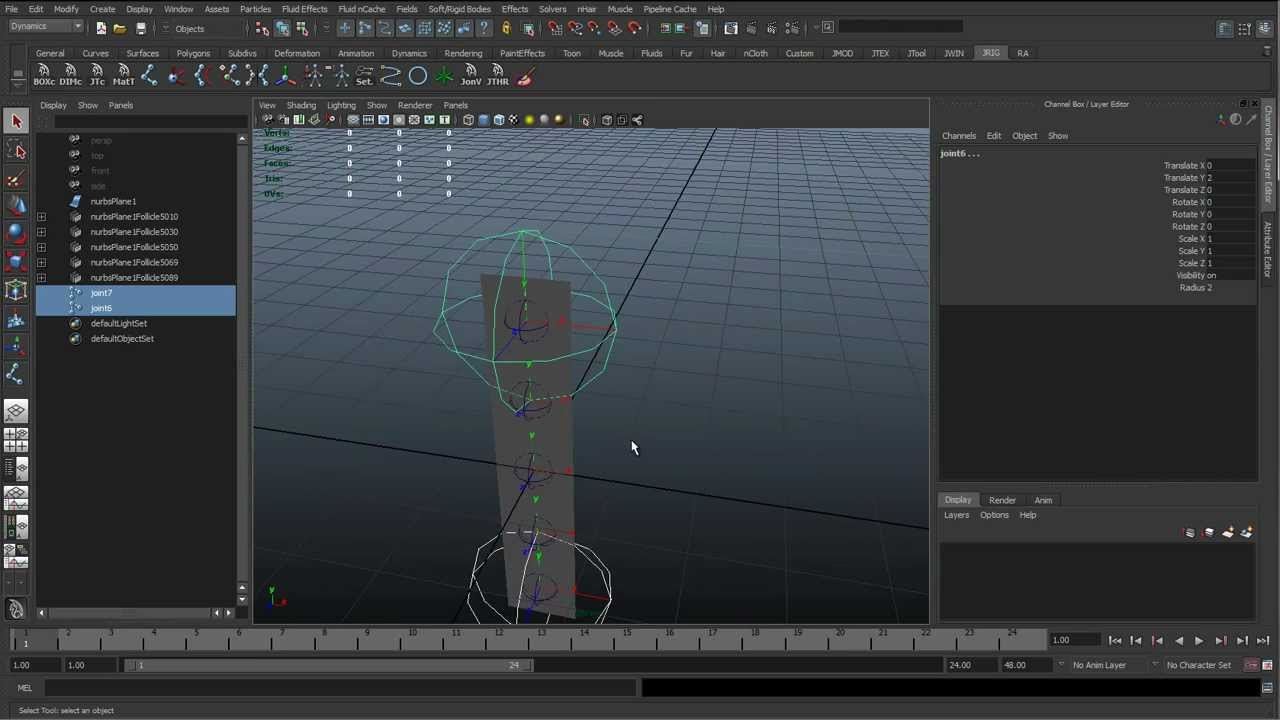
Task: Expand nurbsPlane1Follicle5069 node
Action: click(41, 263)
